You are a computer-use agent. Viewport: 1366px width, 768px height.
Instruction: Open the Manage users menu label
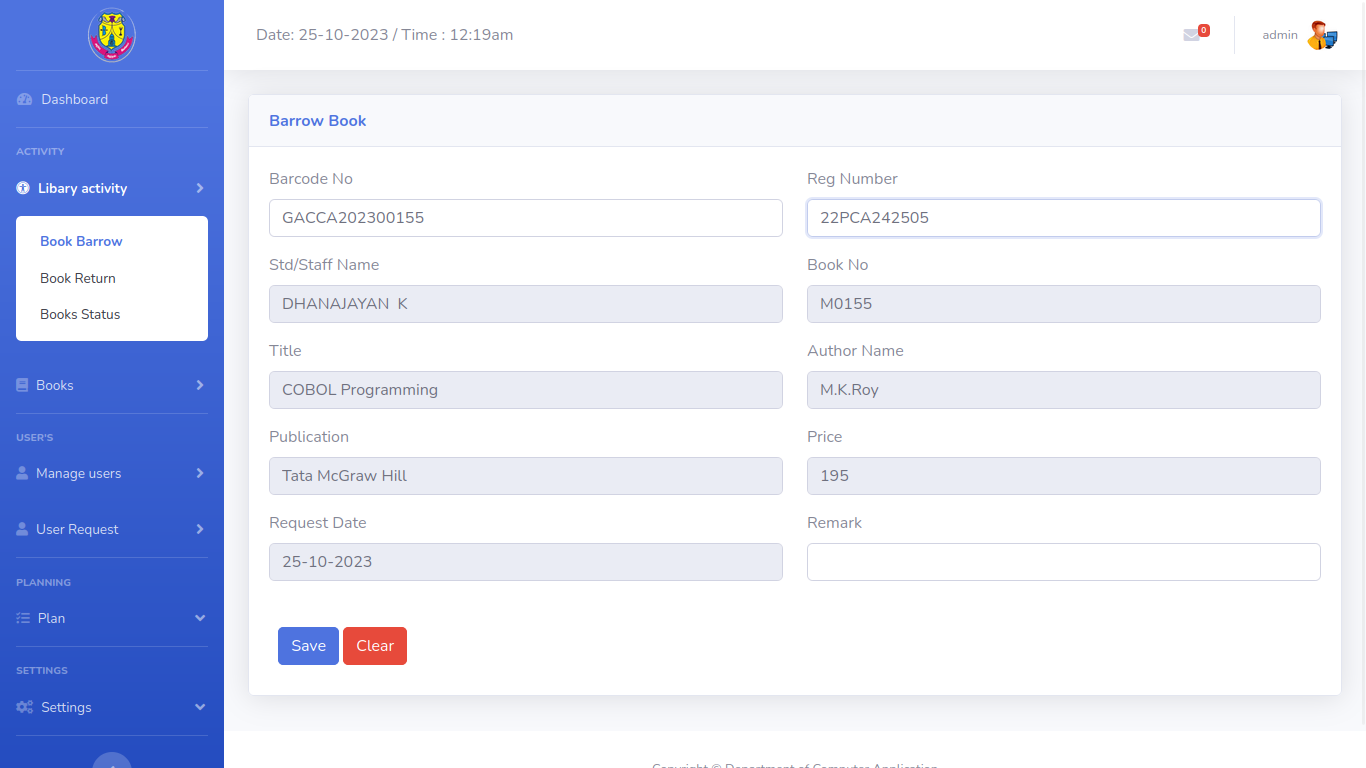78,473
